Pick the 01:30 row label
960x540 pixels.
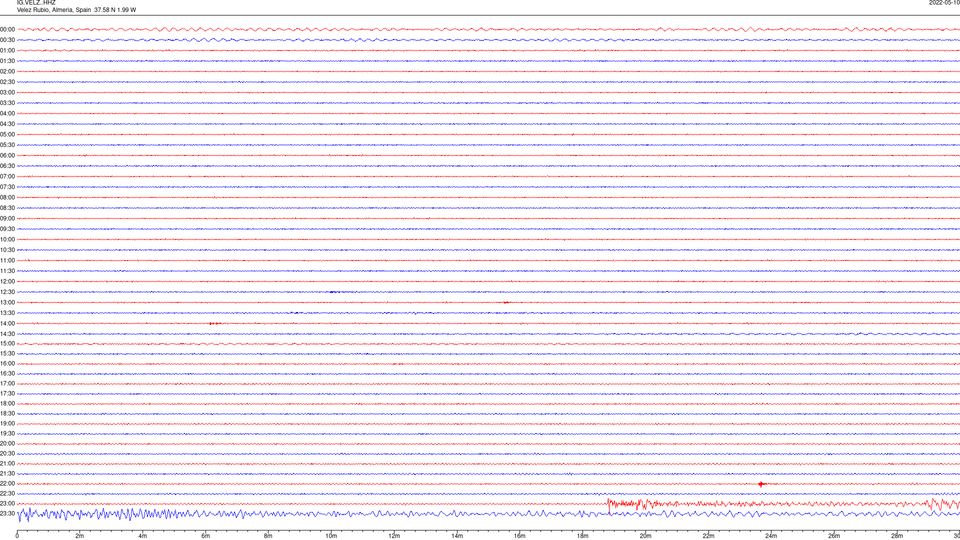(x=7, y=61)
